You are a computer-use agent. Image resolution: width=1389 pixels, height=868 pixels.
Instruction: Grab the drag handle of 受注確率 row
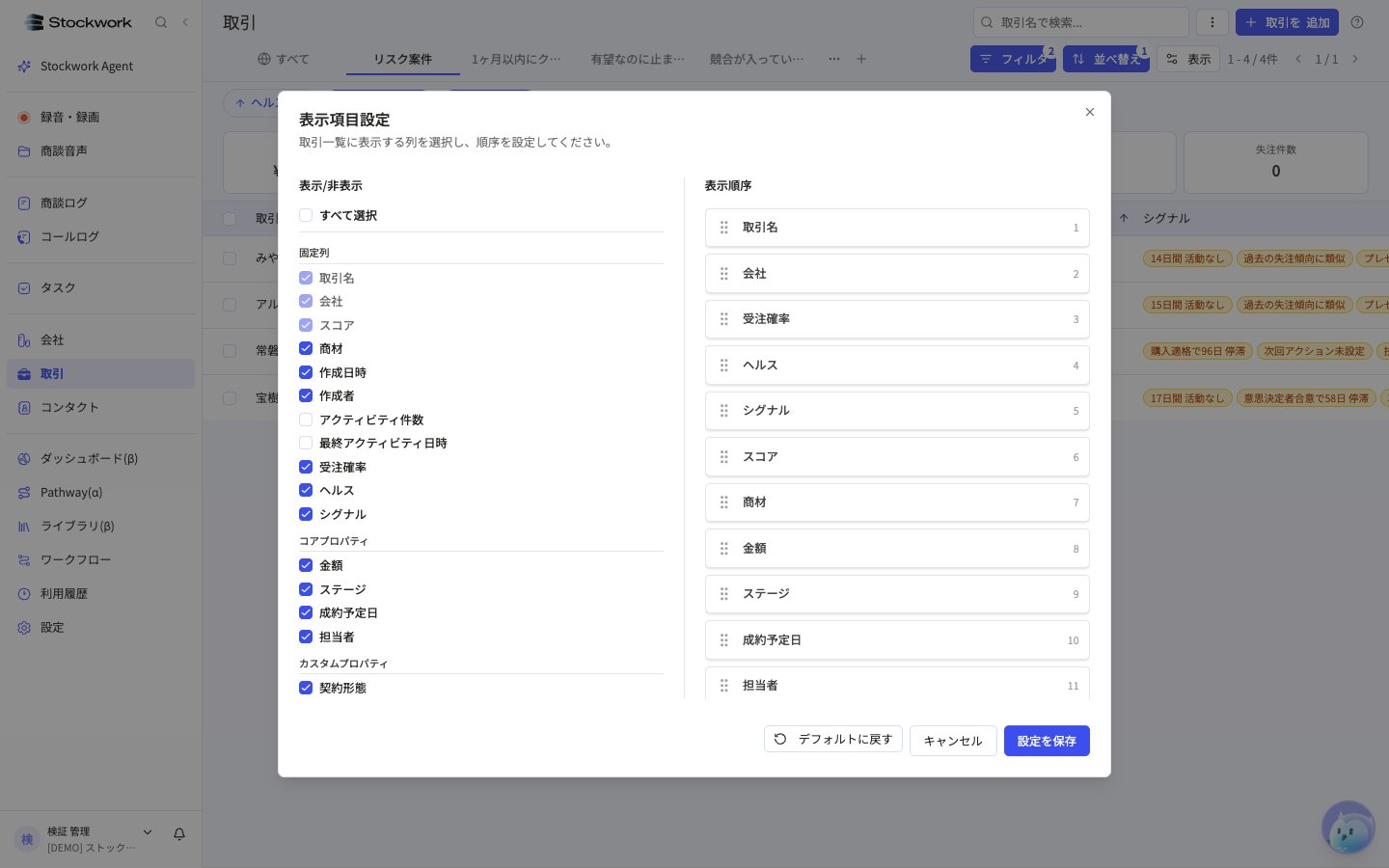[x=724, y=319]
